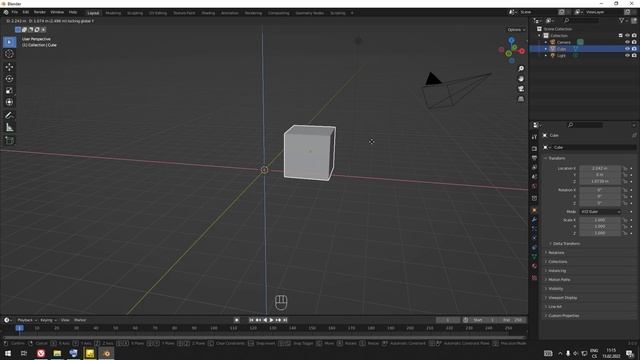Expand the Camera item in outliner
Viewport: 640px width, 360px height.
546,42
